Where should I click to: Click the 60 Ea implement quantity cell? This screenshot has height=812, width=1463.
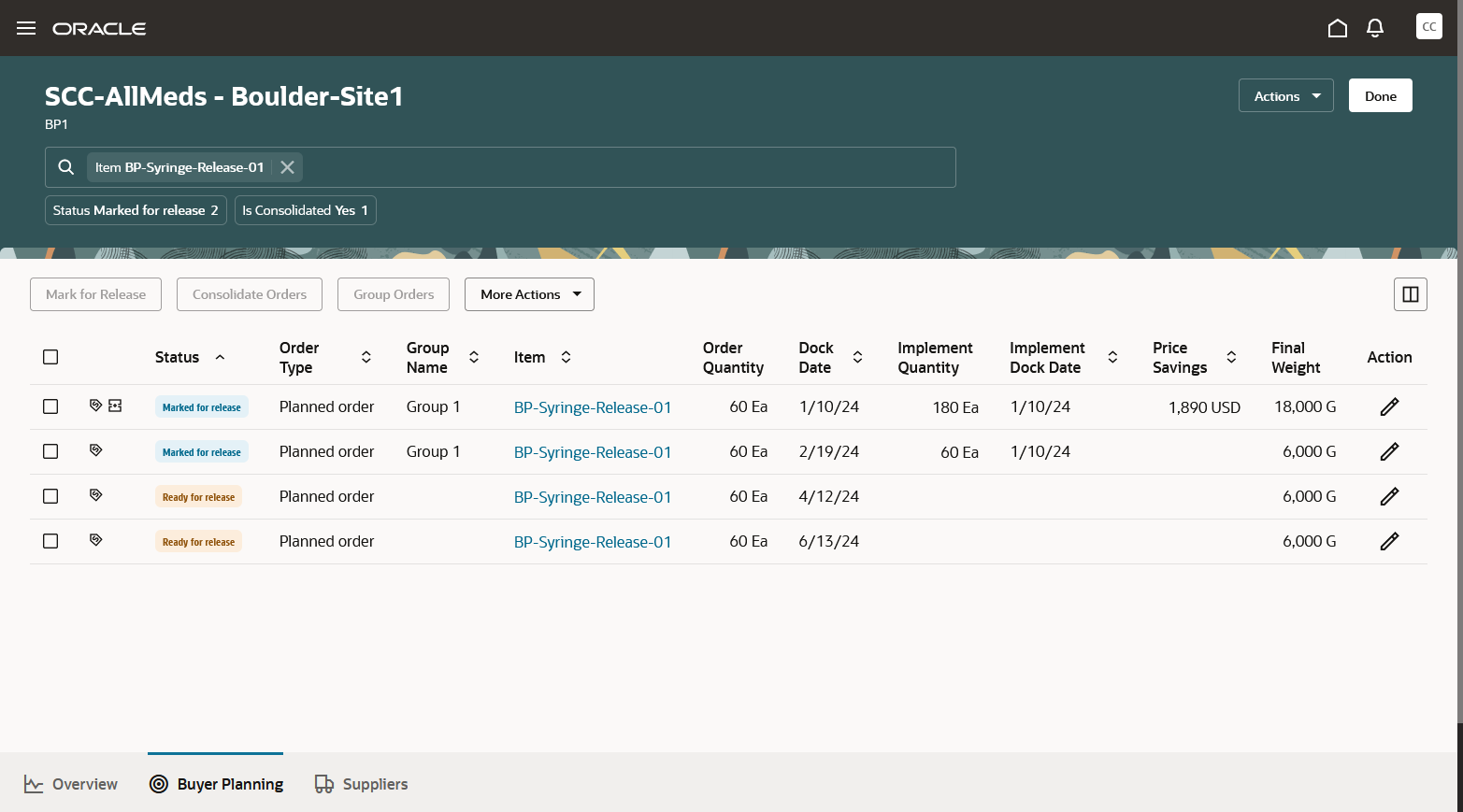959,452
